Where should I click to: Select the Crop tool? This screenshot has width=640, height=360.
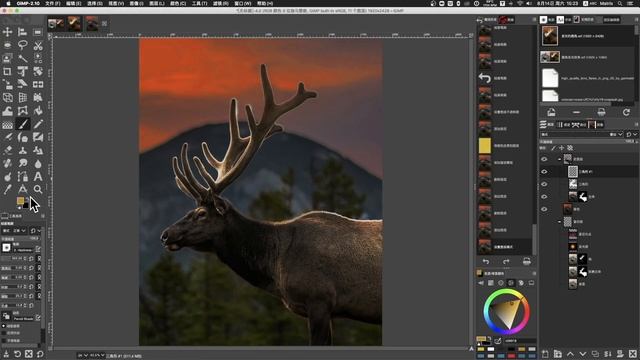pos(7,71)
